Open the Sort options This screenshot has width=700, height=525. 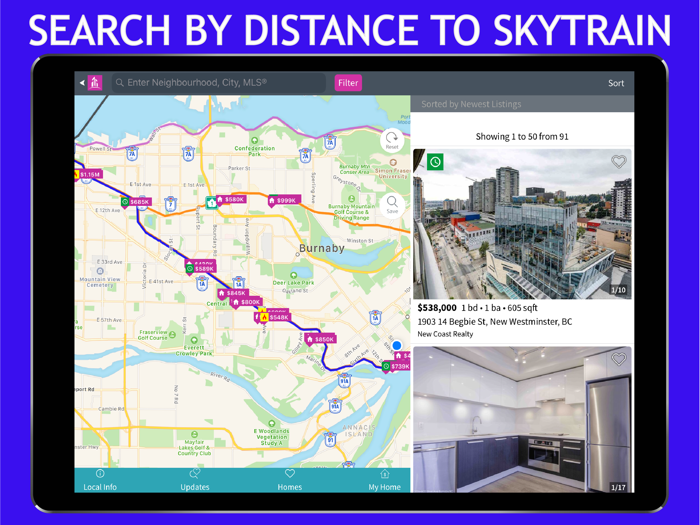(616, 83)
